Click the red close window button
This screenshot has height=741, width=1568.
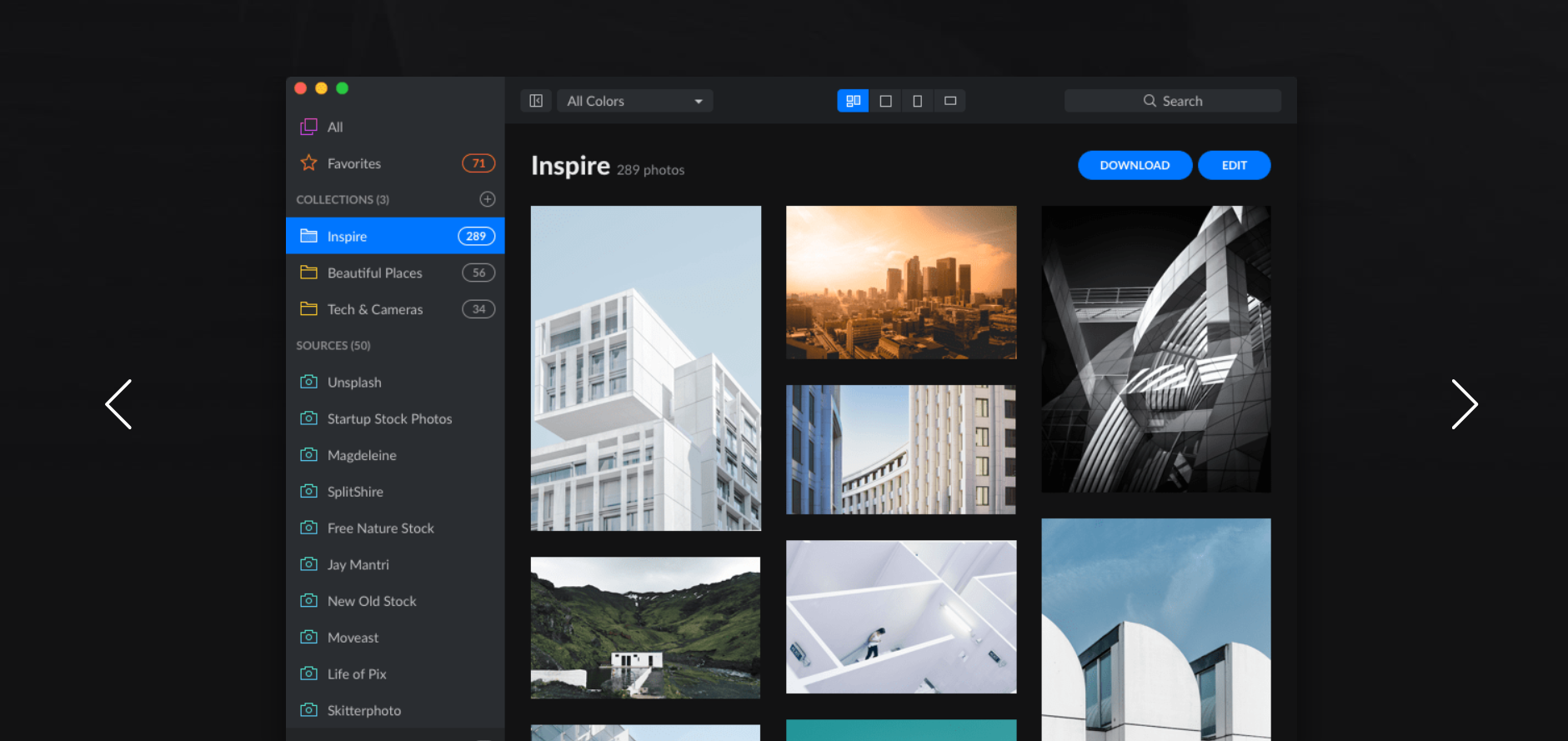tap(301, 88)
